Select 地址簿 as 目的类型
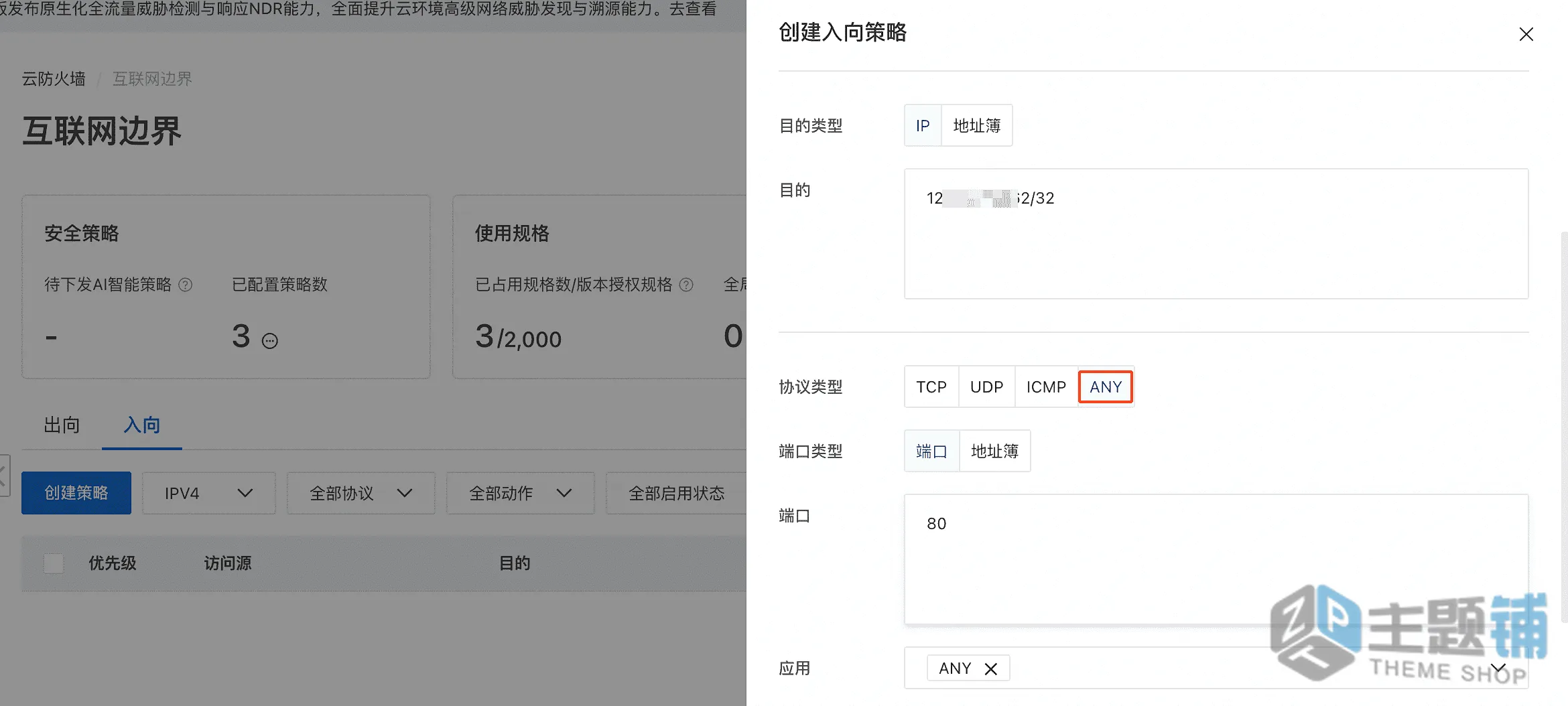Image resolution: width=1568 pixels, height=706 pixels. tap(976, 125)
